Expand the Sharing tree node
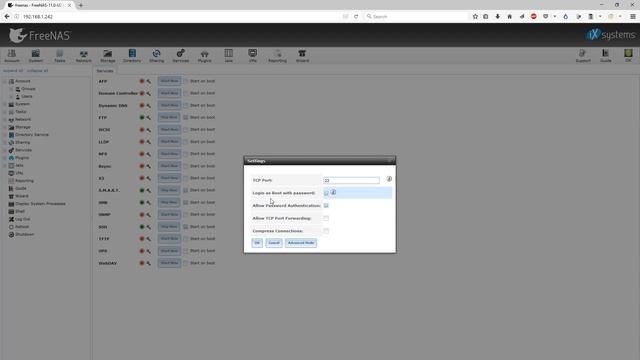 pos(5,142)
